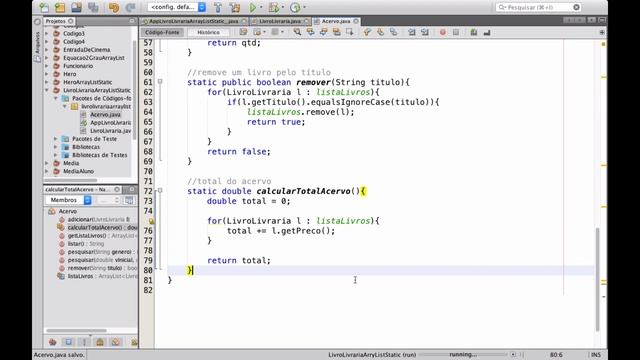This screenshot has height=360, width=640.
Task: Click the Comment editor toolbar icon
Action: pyautogui.click(x=473, y=32)
